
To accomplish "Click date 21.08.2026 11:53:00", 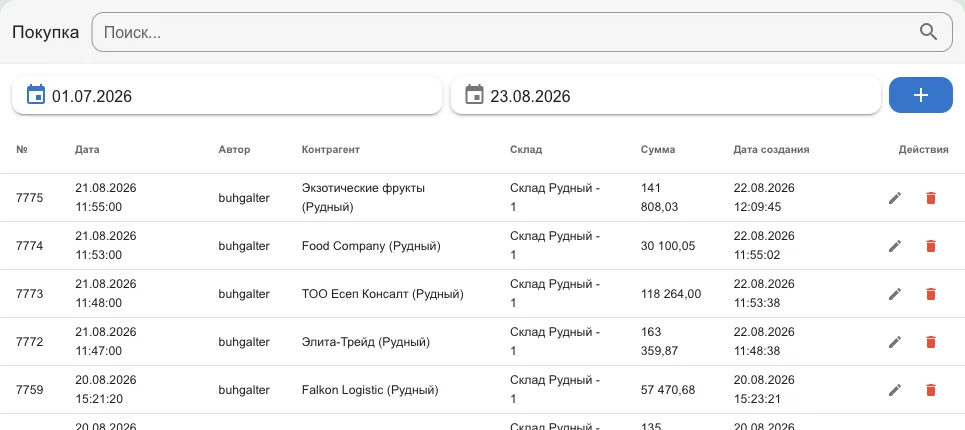I will (106, 245).
